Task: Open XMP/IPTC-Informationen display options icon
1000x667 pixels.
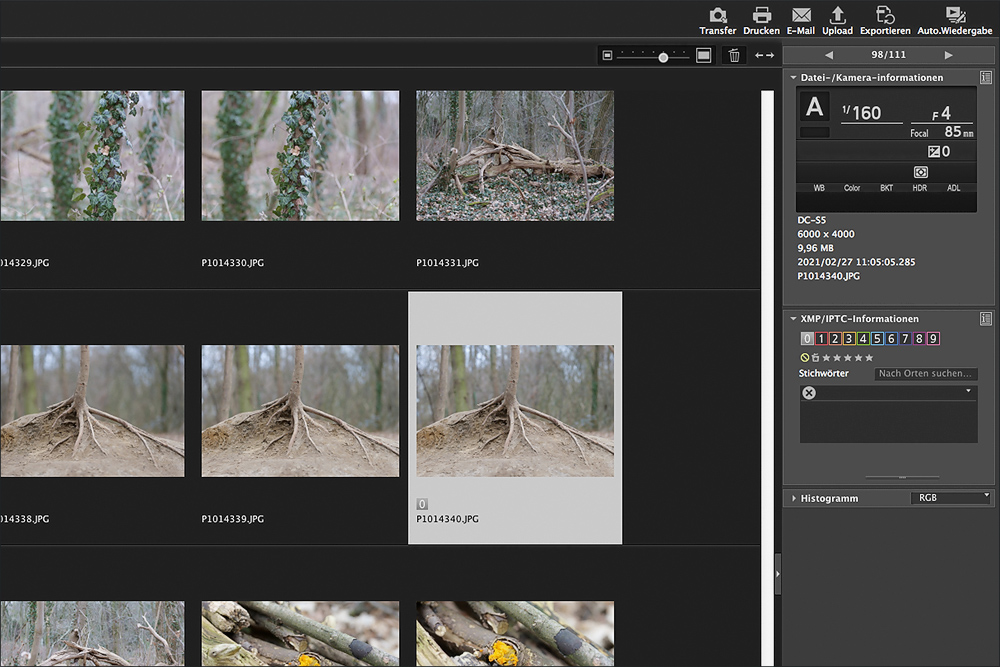Action: coord(986,319)
